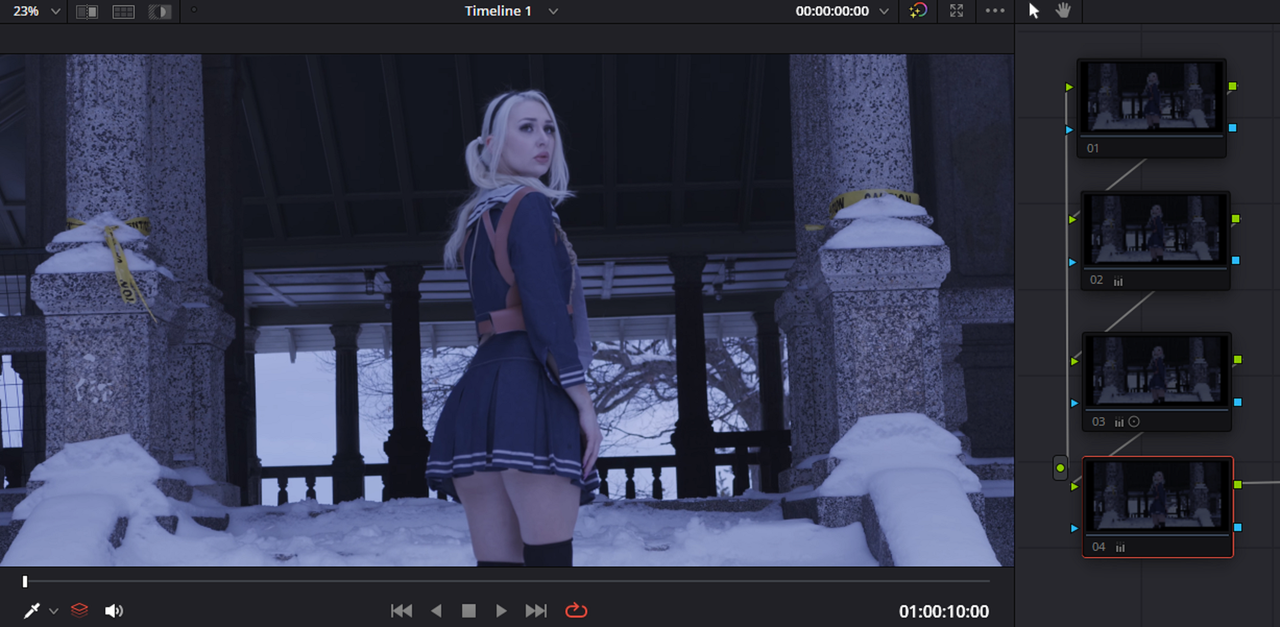Viewport: 1280px width, 627px height.
Task: Toggle the red unmix layers icon
Action: [x=80, y=610]
